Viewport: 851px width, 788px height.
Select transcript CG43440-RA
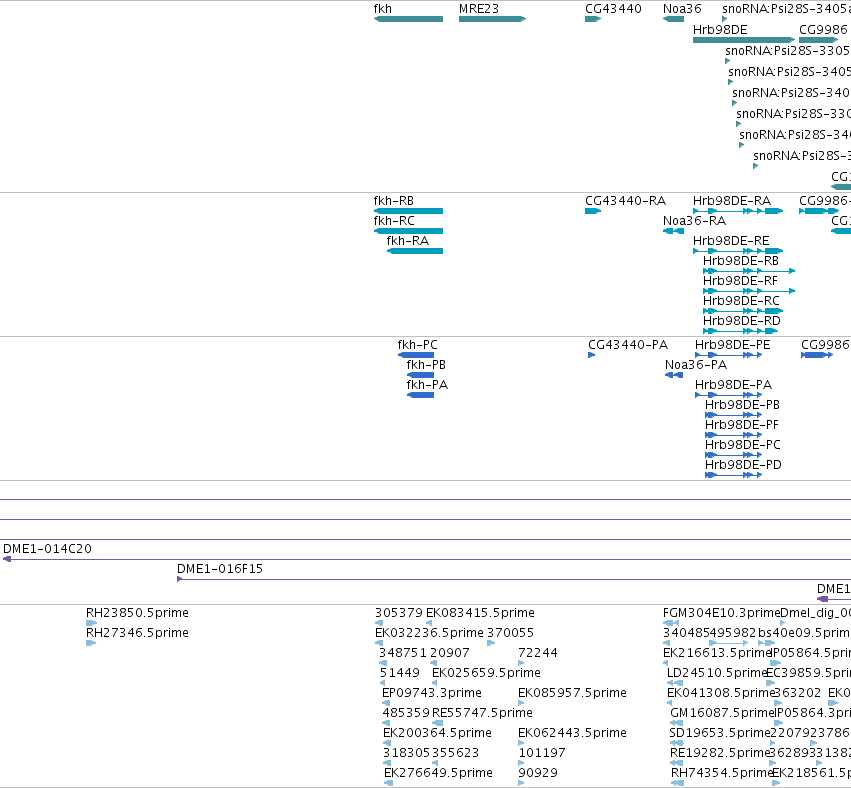point(593,211)
